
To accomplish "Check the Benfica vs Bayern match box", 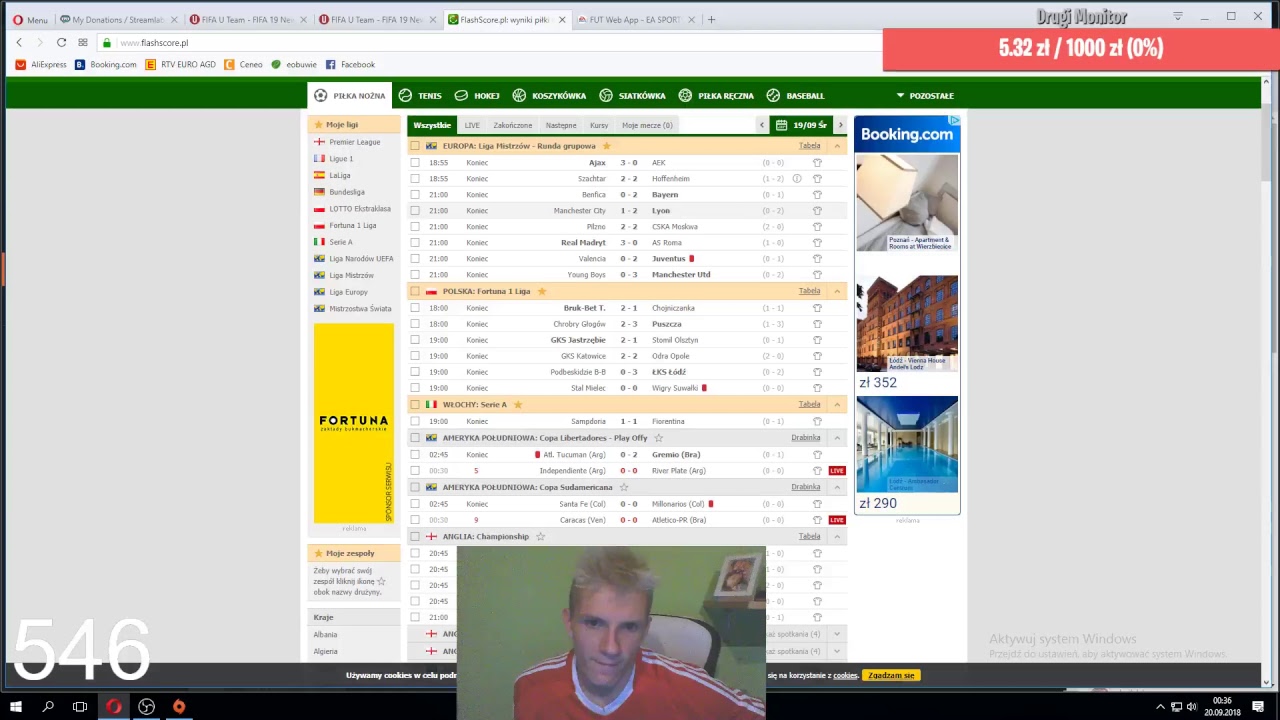I will (x=415, y=195).
